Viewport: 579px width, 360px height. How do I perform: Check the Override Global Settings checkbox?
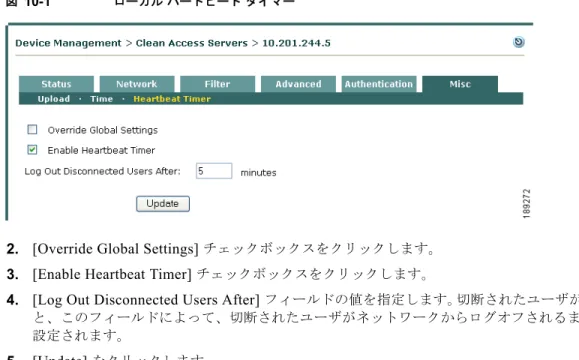coord(32,129)
